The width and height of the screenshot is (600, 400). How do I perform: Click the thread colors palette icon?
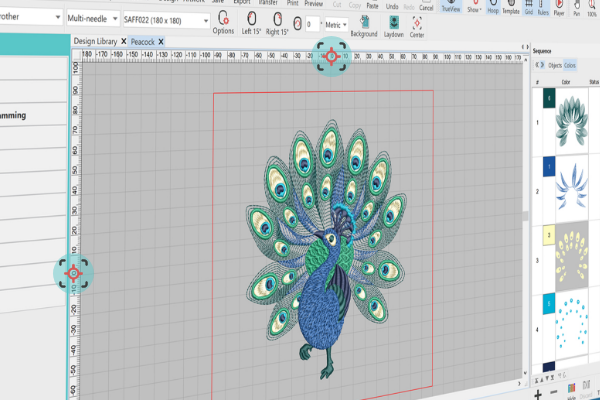coord(571,389)
